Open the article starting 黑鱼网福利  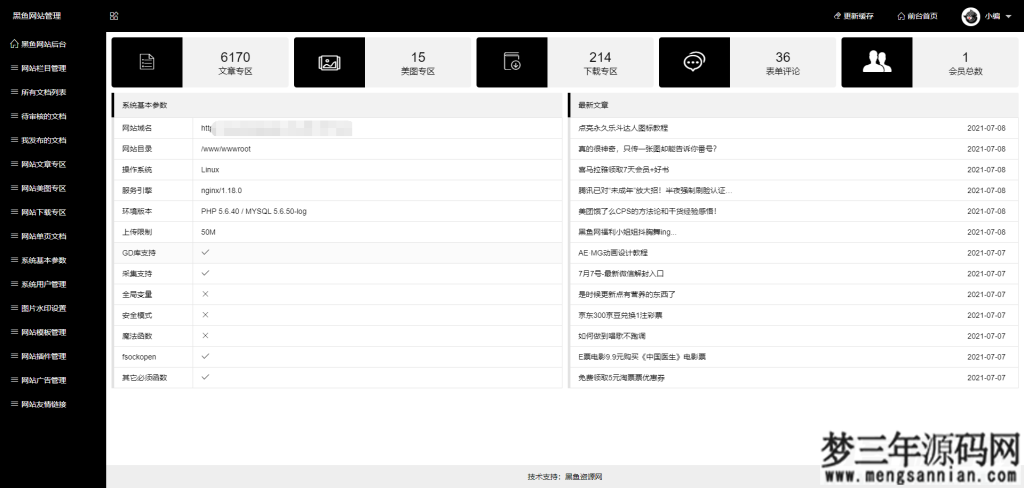click(x=627, y=232)
